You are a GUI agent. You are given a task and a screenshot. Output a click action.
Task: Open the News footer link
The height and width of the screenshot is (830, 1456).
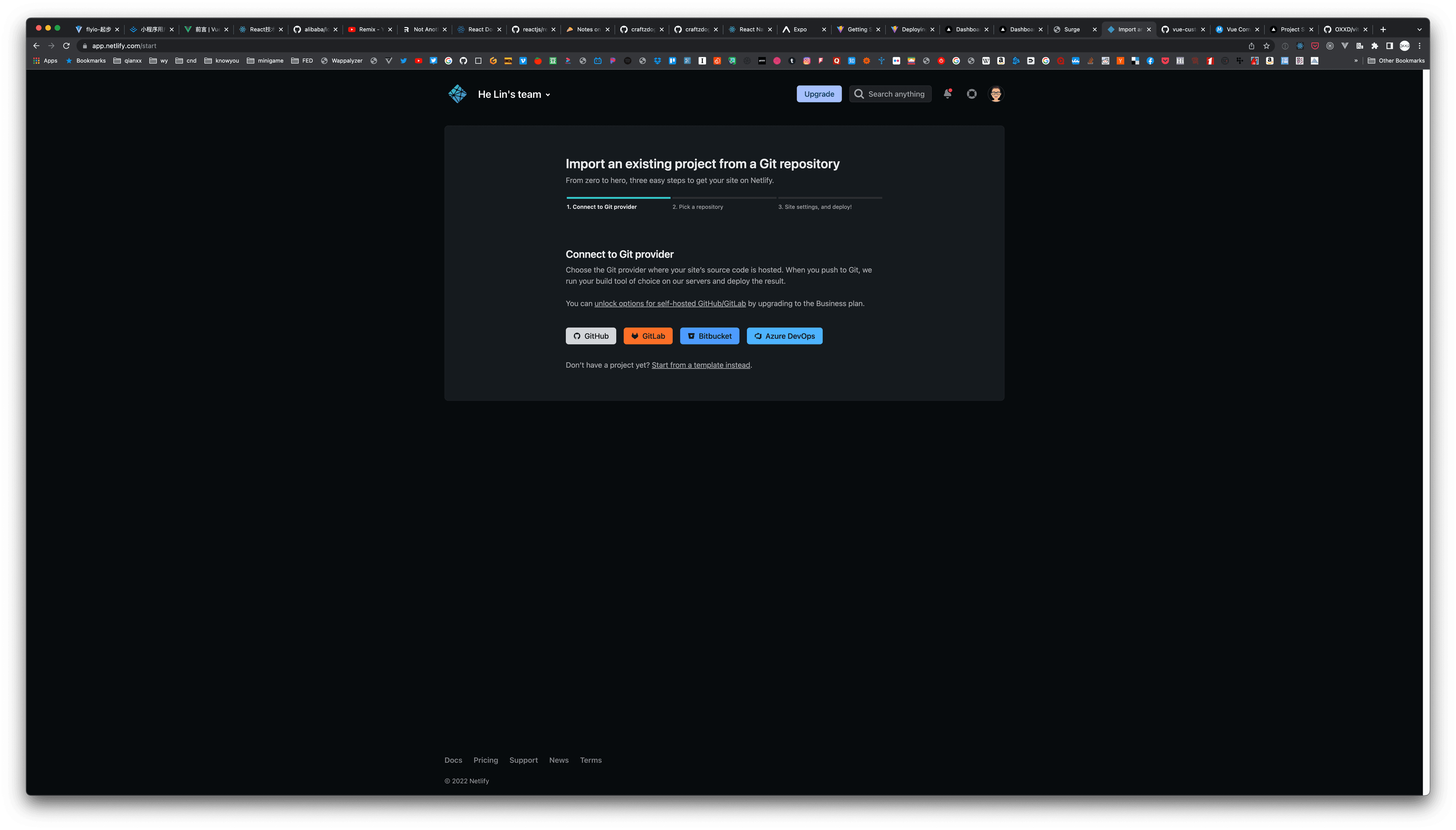559,760
